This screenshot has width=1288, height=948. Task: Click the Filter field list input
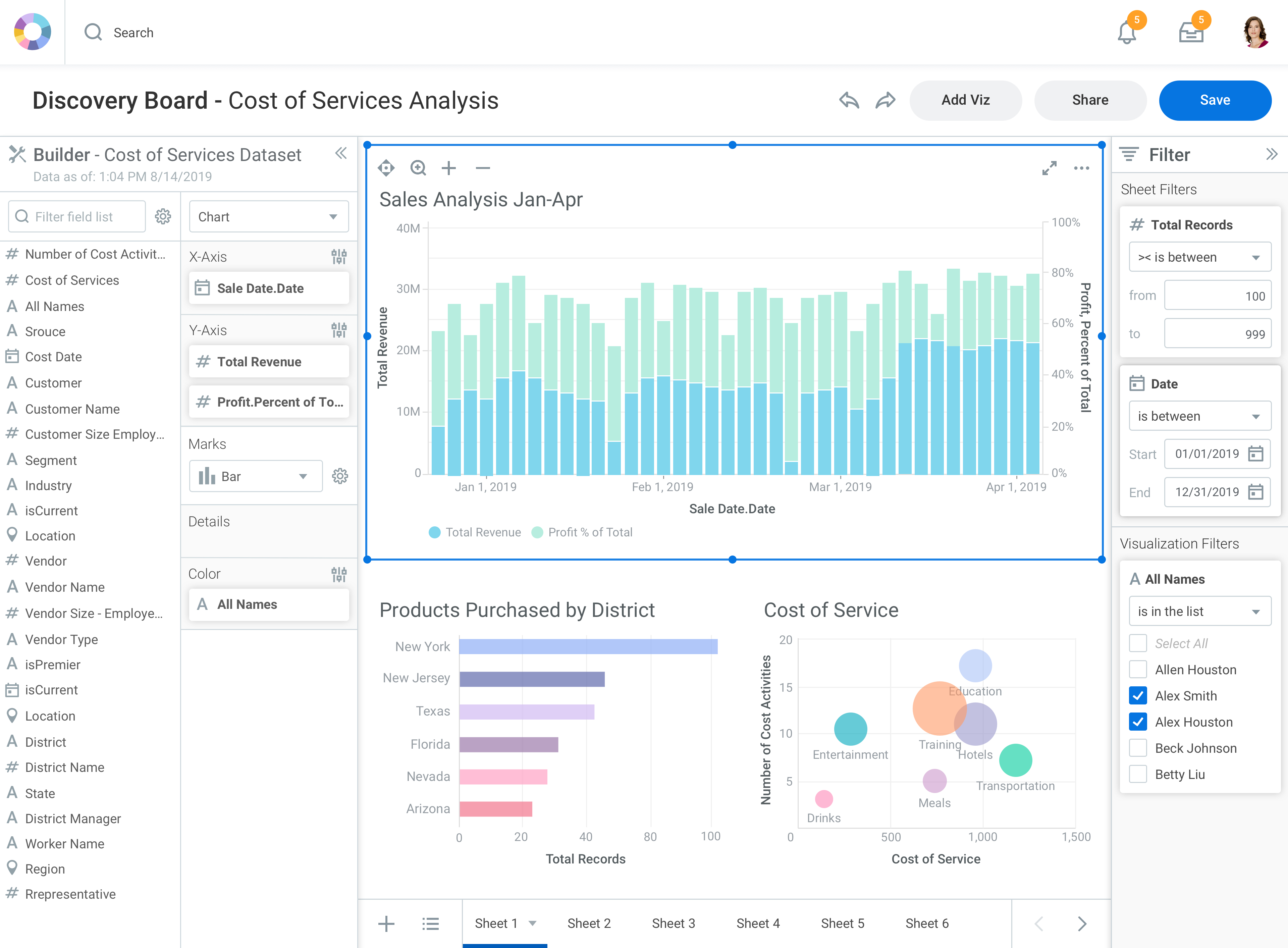(x=77, y=217)
